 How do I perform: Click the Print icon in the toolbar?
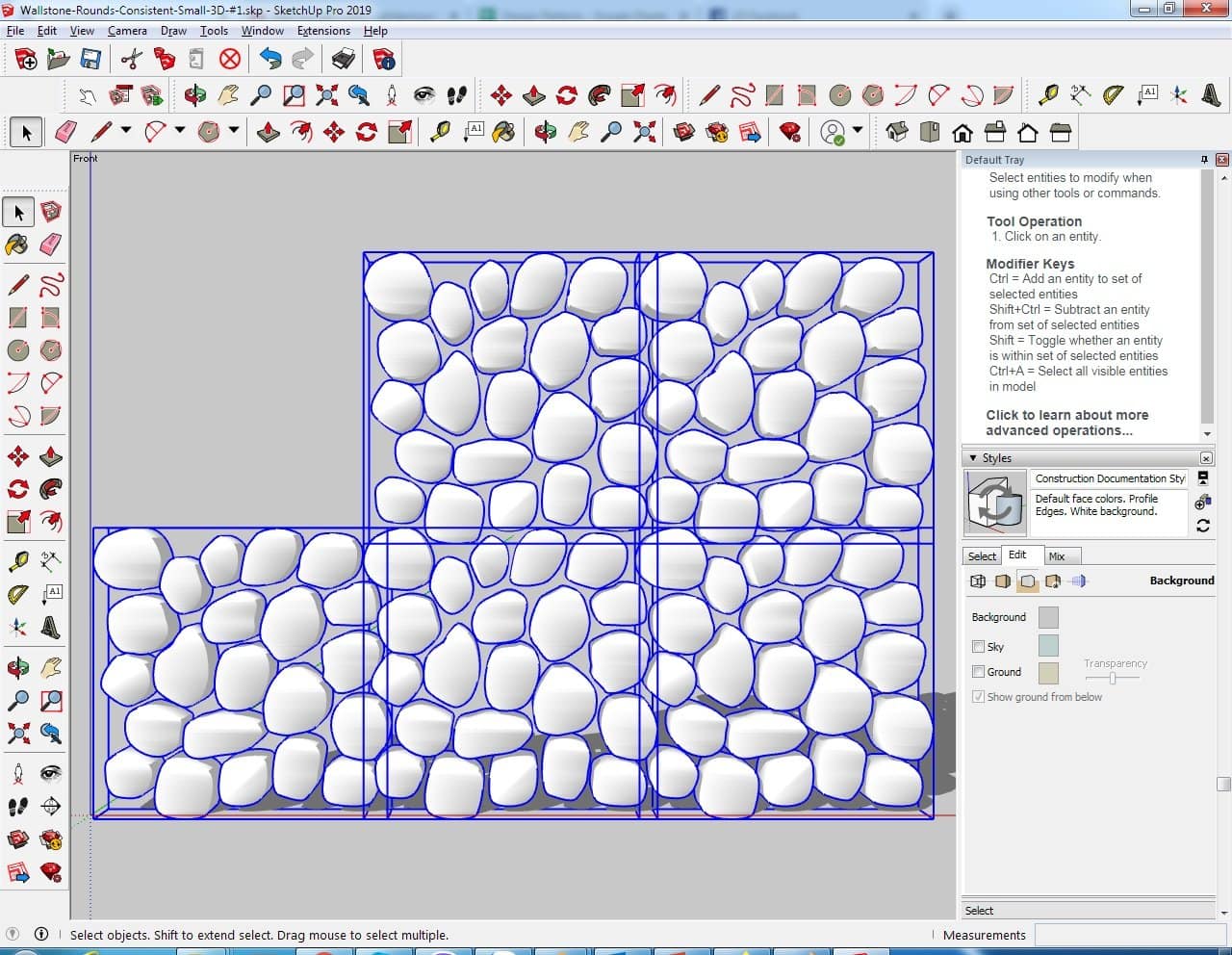pyautogui.click(x=344, y=60)
